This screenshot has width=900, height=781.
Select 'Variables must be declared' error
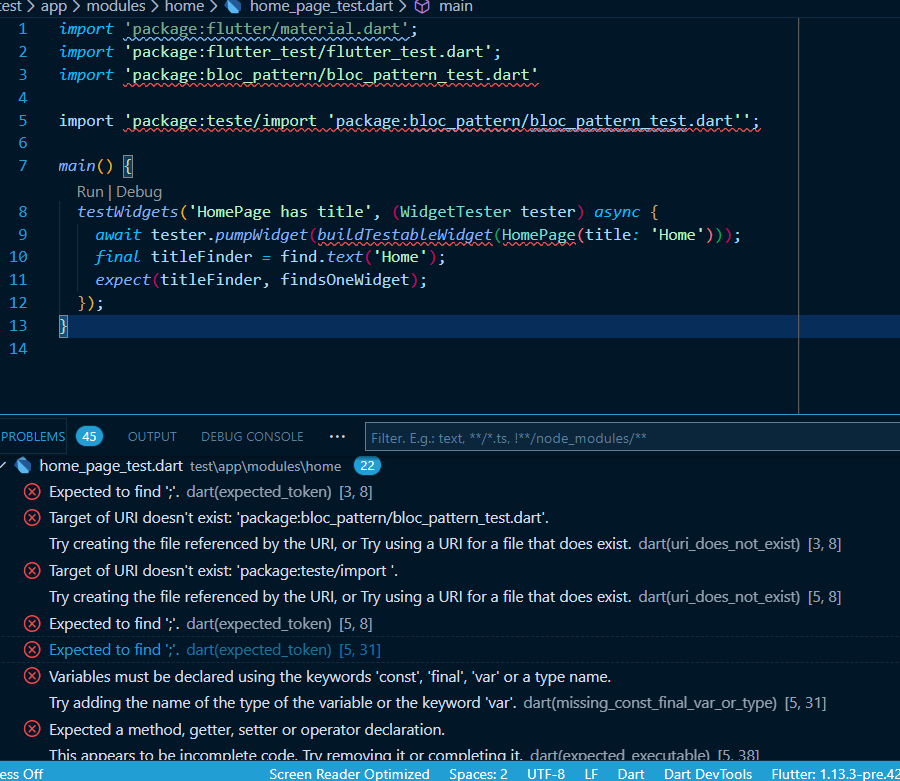(x=330, y=677)
